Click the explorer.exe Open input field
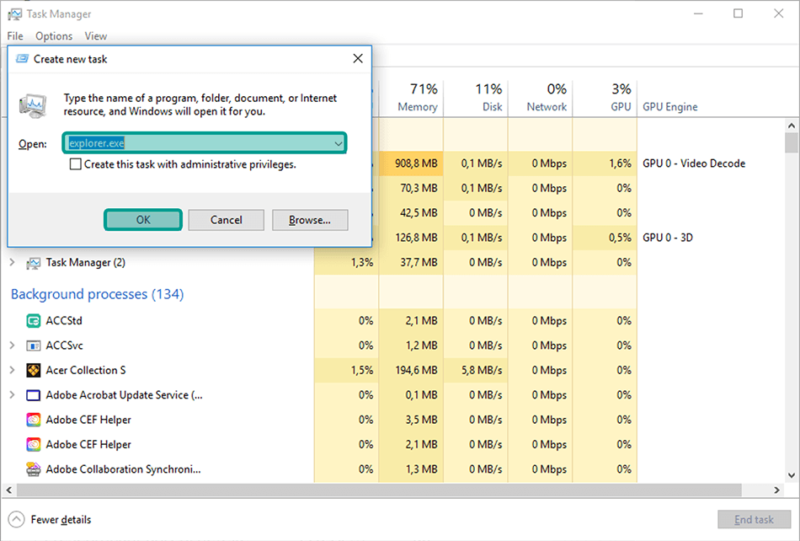 point(204,143)
